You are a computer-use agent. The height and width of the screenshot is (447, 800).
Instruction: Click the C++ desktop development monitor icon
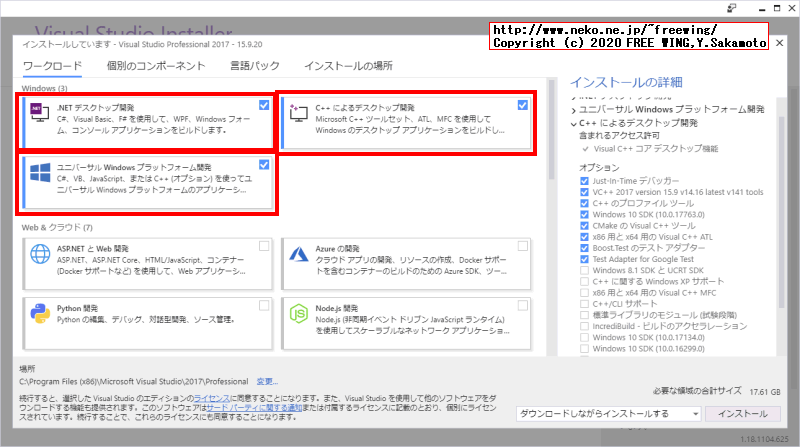coord(298,113)
